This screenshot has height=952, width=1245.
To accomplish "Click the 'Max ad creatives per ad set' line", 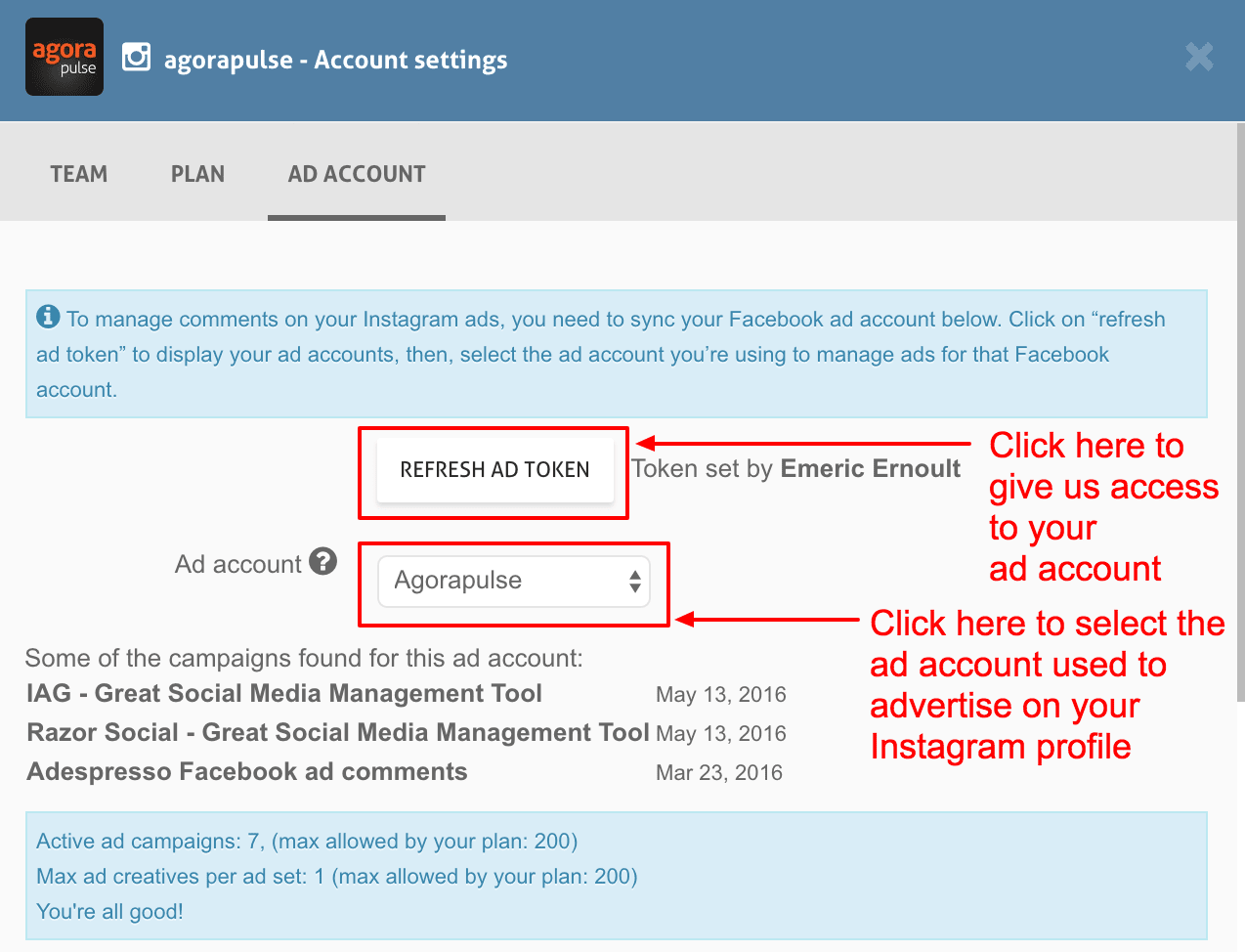I will click(337, 877).
